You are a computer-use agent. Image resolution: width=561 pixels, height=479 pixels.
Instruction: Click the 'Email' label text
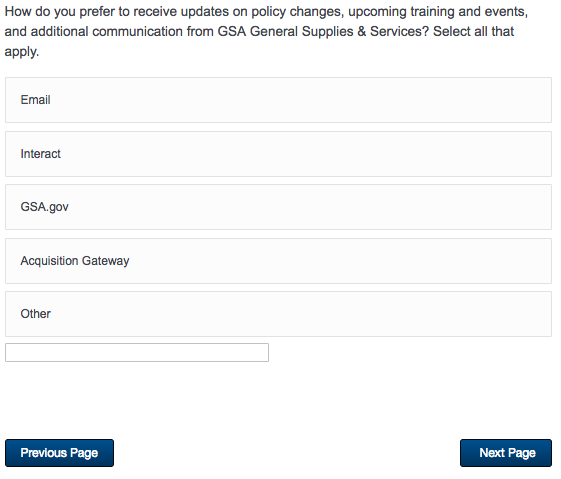35,100
